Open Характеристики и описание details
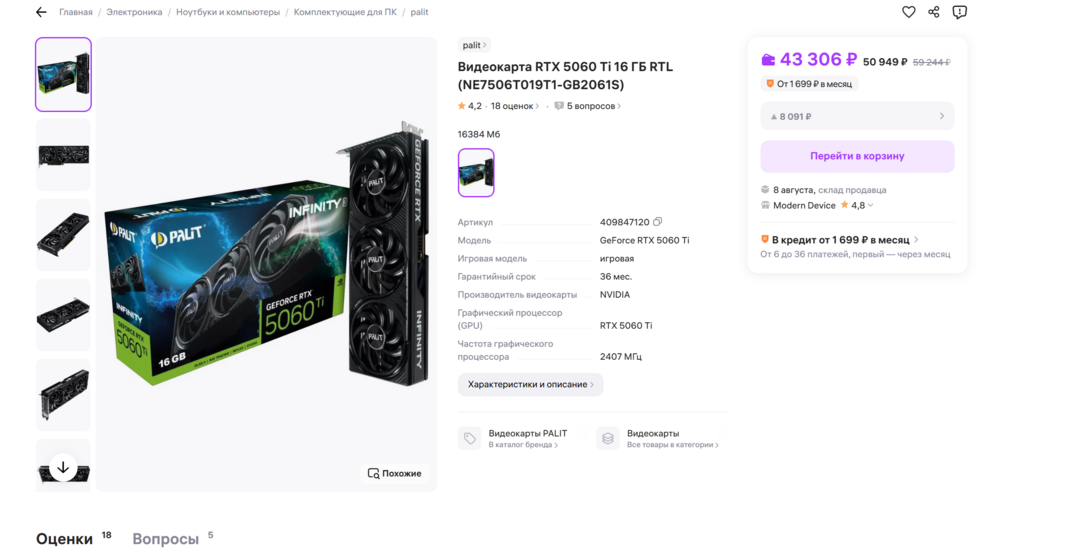This screenshot has height=548, width=1090. [x=530, y=384]
